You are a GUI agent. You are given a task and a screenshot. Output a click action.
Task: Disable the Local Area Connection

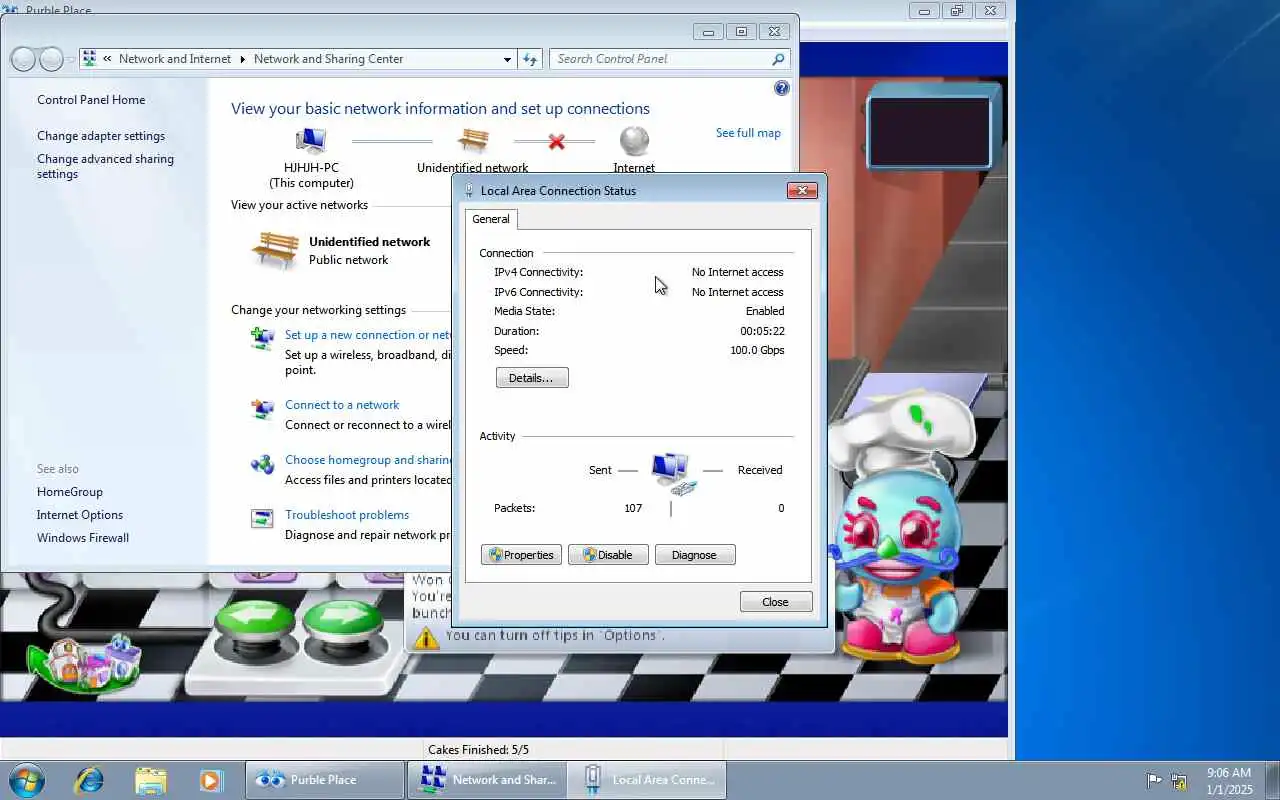(x=608, y=555)
